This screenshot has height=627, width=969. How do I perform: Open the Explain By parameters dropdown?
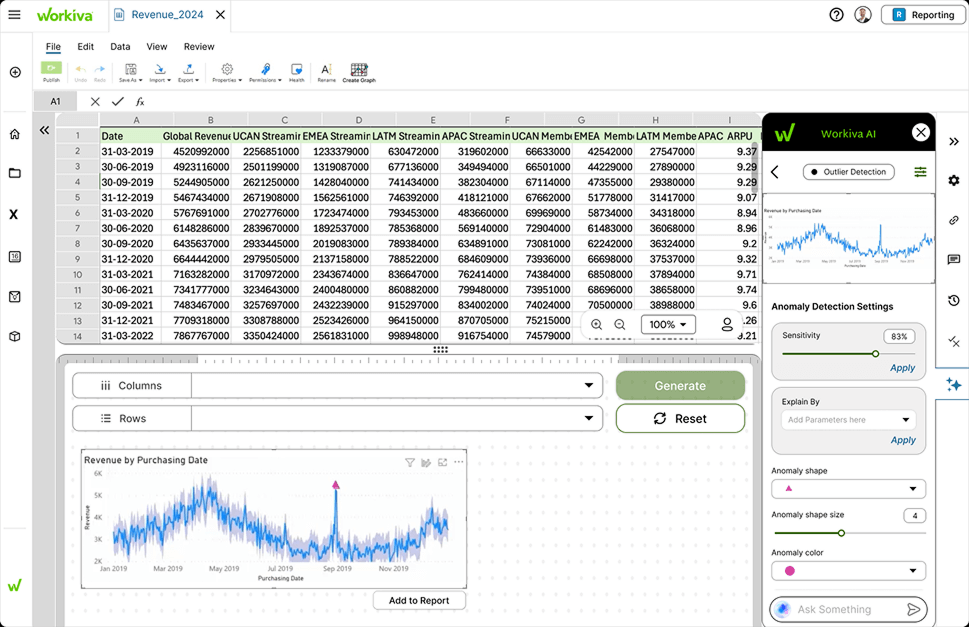(x=848, y=419)
